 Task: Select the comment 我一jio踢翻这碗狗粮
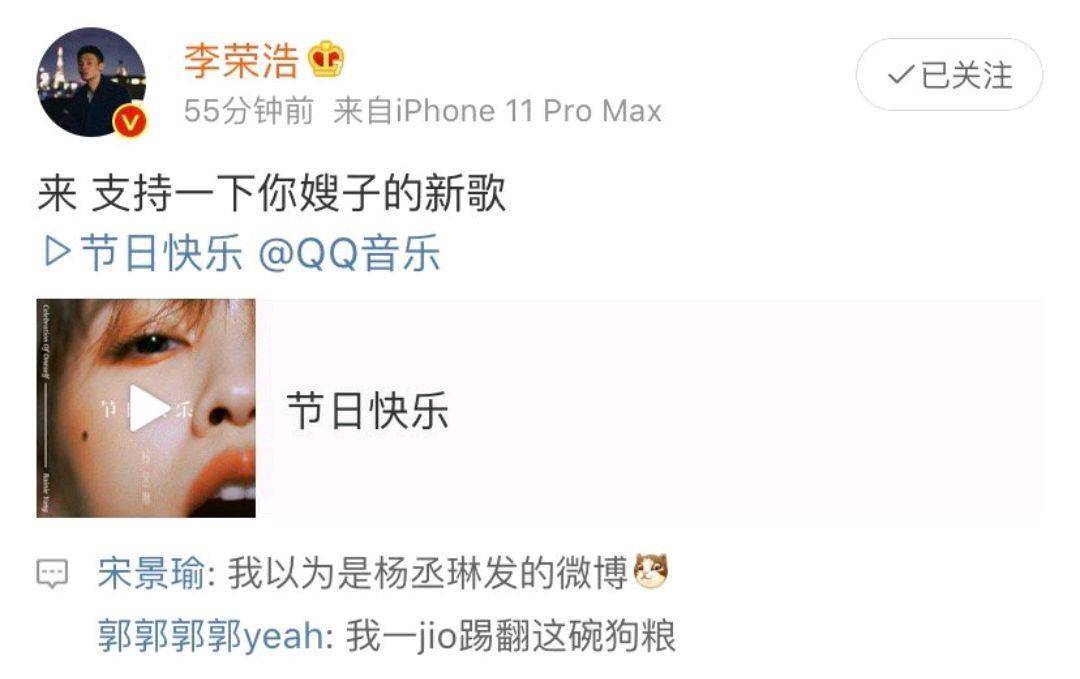pyautogui.click(x=510, y=635)
